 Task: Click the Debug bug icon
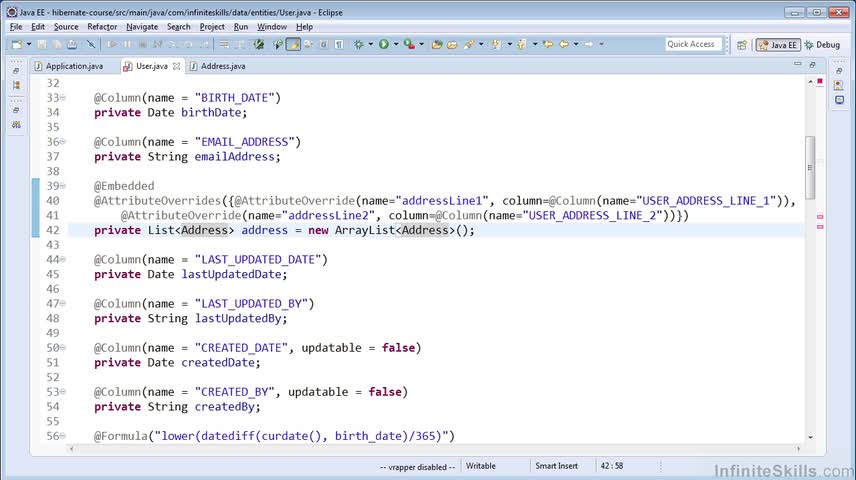point(359,44)
